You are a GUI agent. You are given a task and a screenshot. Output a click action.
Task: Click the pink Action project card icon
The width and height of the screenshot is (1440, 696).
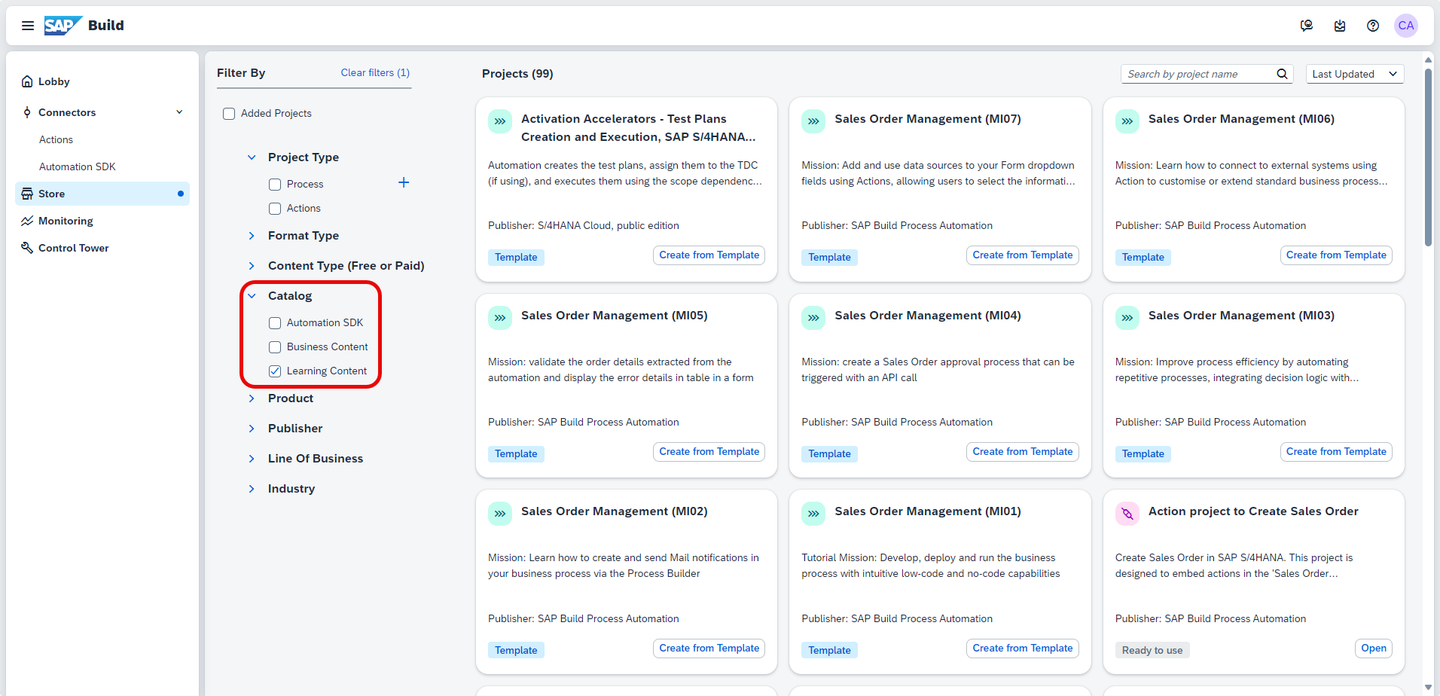coord(1127,513)
